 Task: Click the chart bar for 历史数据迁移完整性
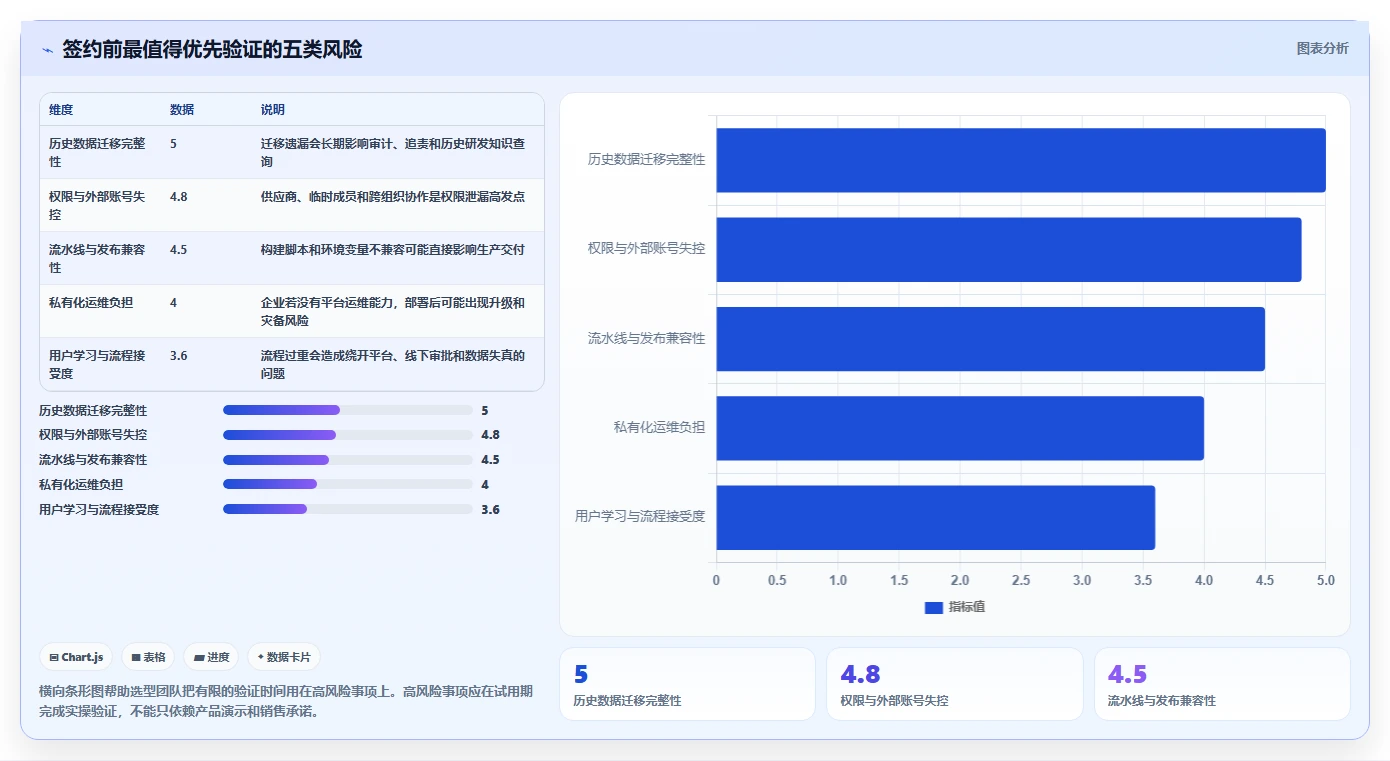(1021, 160)
